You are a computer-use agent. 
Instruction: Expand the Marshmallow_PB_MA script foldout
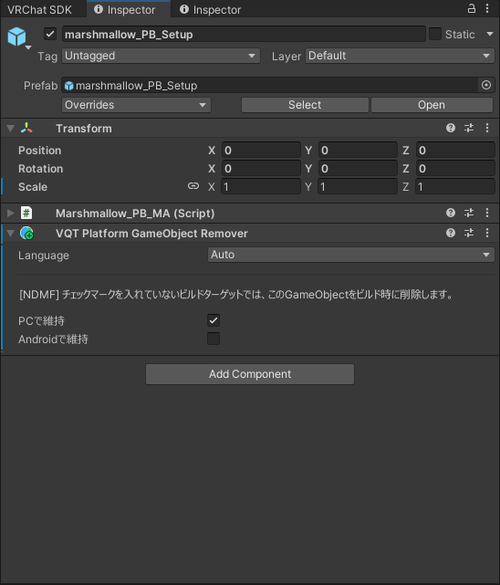click(10, 213)
